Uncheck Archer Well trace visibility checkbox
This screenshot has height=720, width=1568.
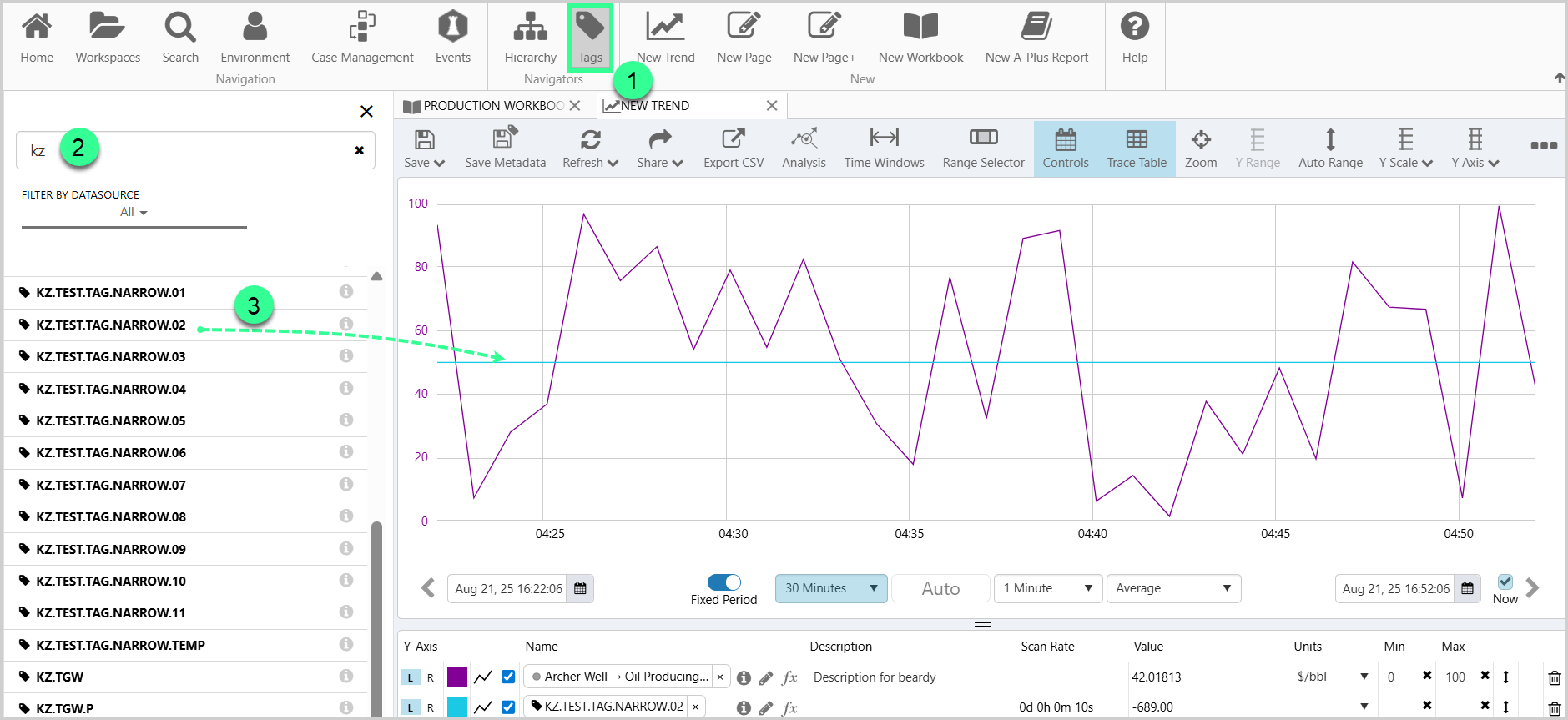click(x=508, y=677)
